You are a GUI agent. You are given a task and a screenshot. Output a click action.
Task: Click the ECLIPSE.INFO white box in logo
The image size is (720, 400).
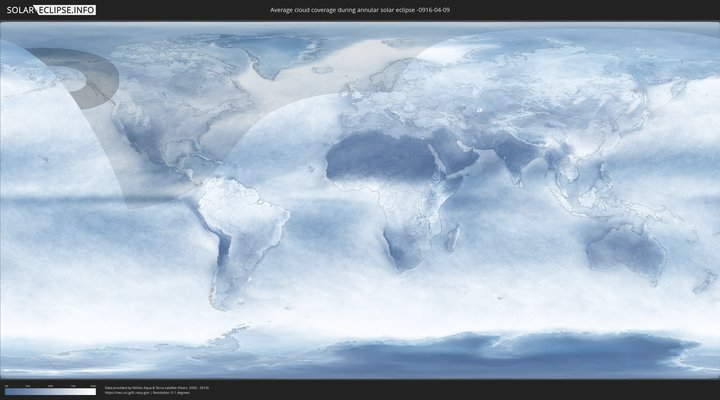pyautogui.click(x=70, y=9)
